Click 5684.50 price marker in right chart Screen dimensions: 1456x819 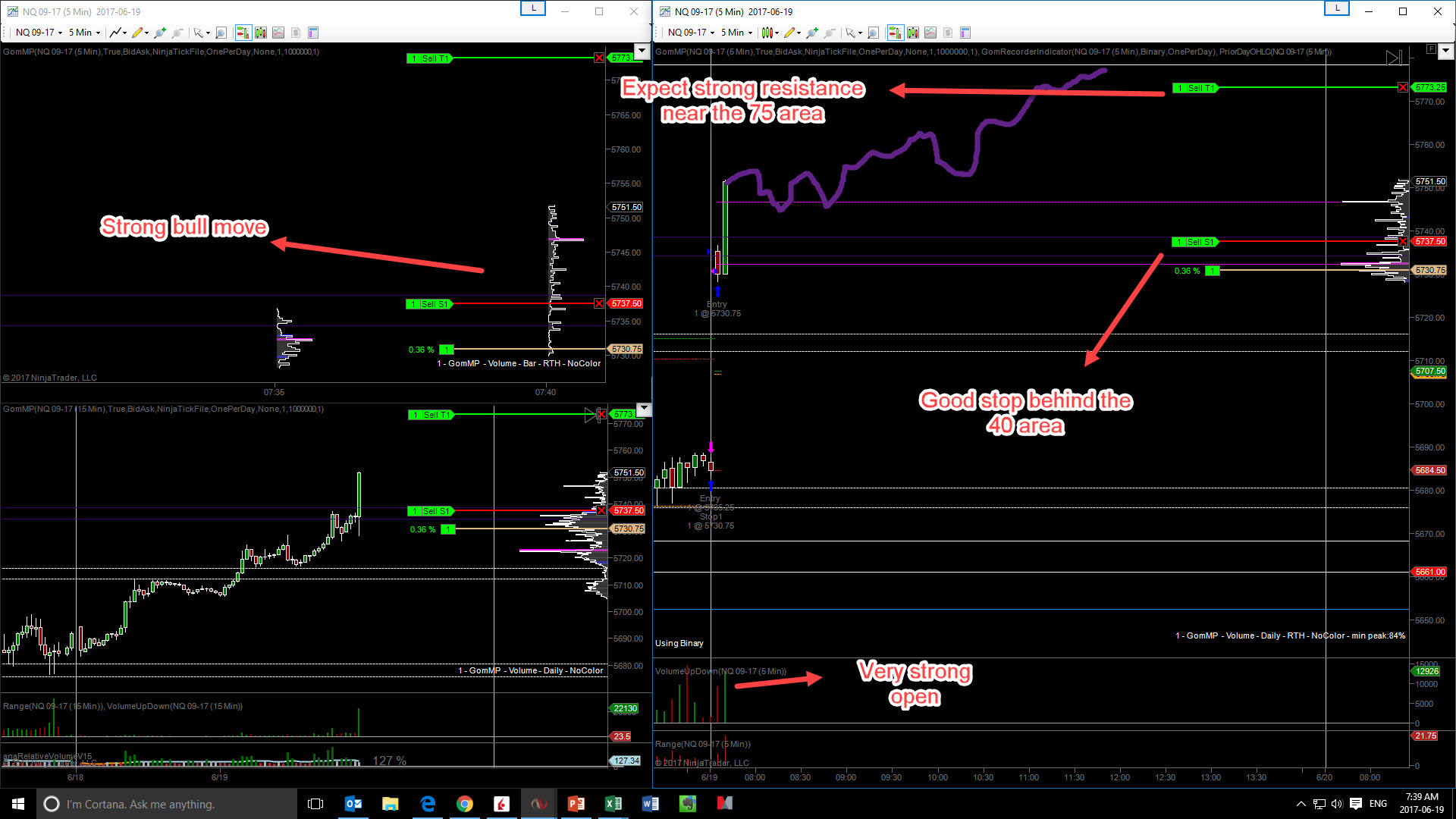coord(1430,471)
